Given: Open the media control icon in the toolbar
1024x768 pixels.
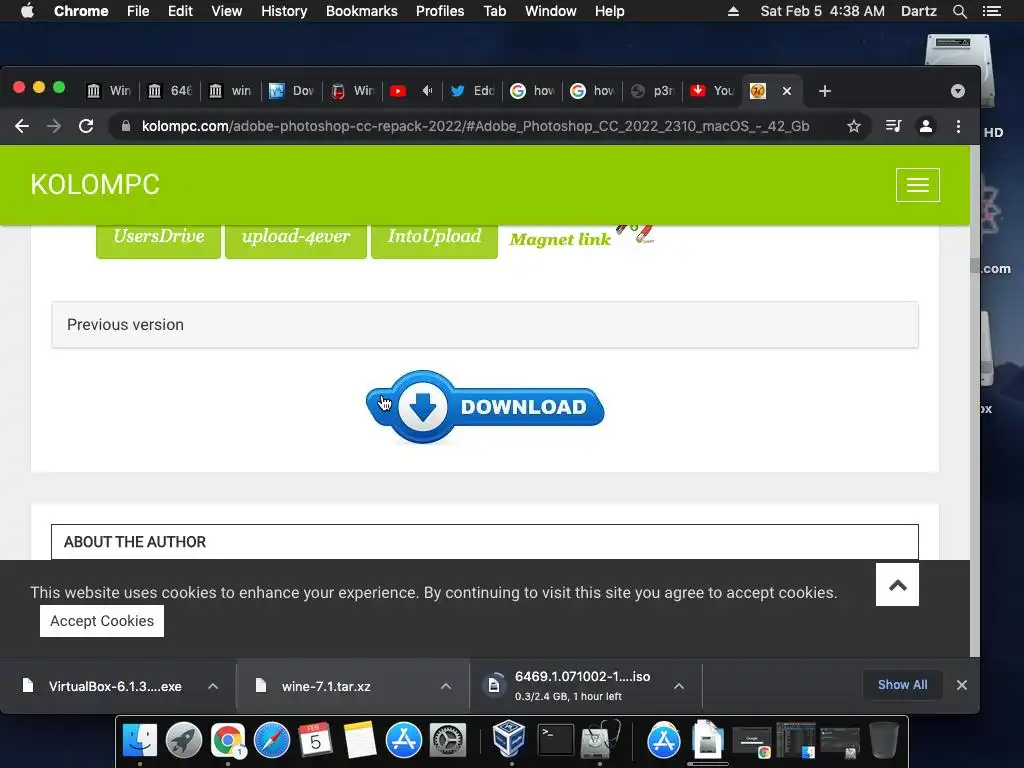Looking at the screenshot, I should [893, 126].
